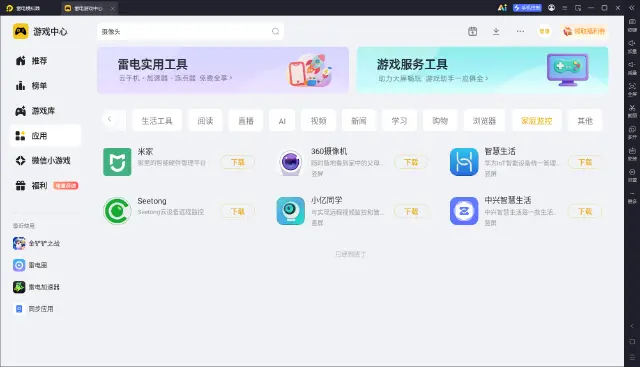This screenshot has width=640, height=367.
Task: Download the 360摄像机 app
Action: 411,162
